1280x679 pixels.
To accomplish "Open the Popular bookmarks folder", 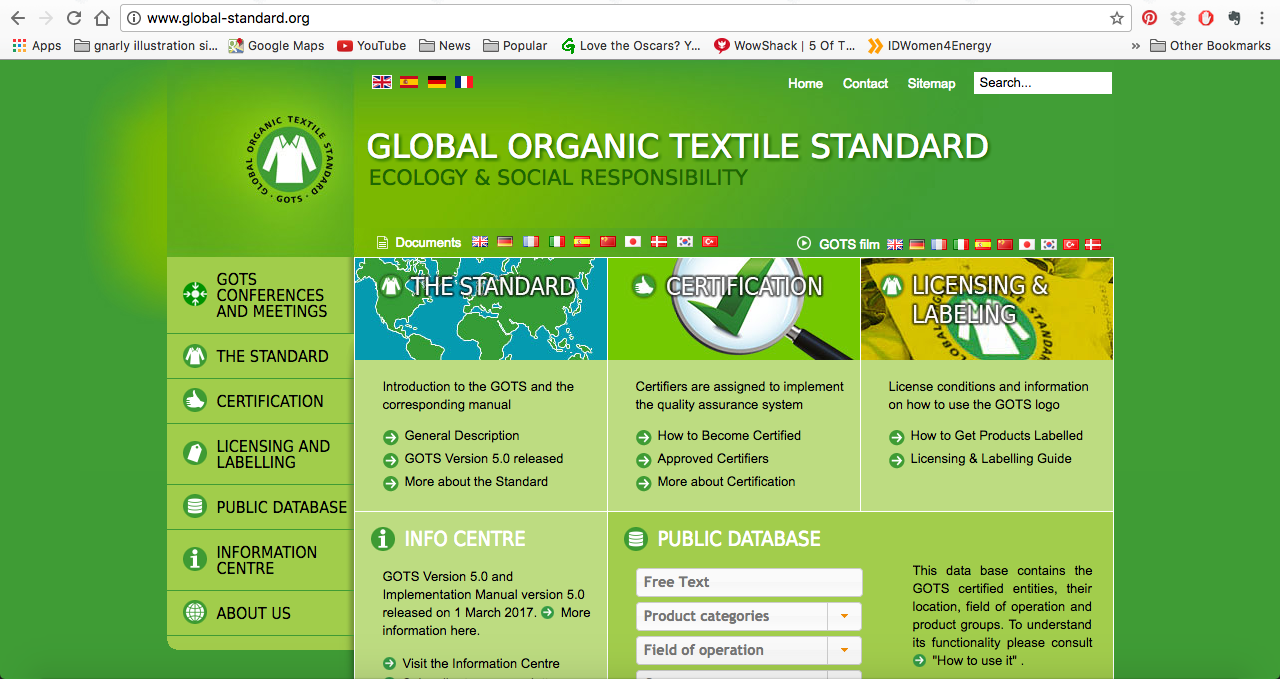I will [x=515, y=45].
